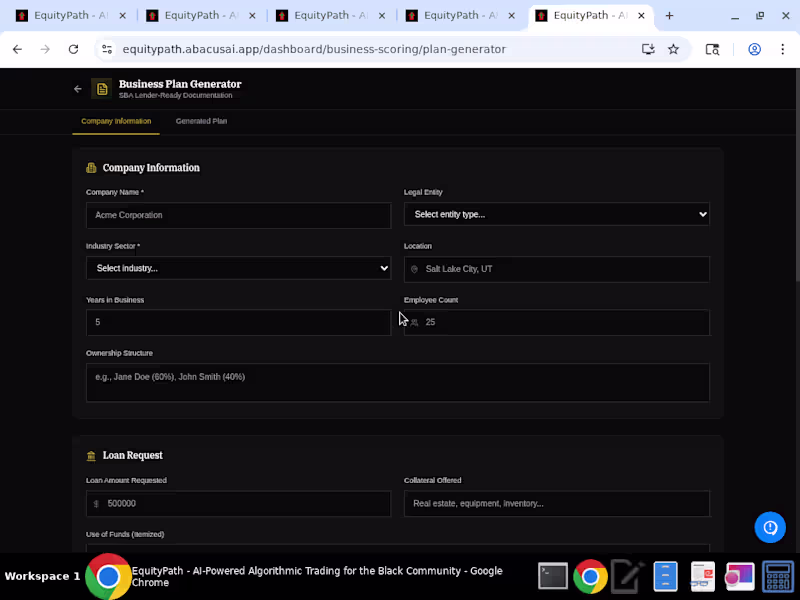Open the document viewer taskbar icon
This screenshot has width=800, height=600.
coord(703,577)
